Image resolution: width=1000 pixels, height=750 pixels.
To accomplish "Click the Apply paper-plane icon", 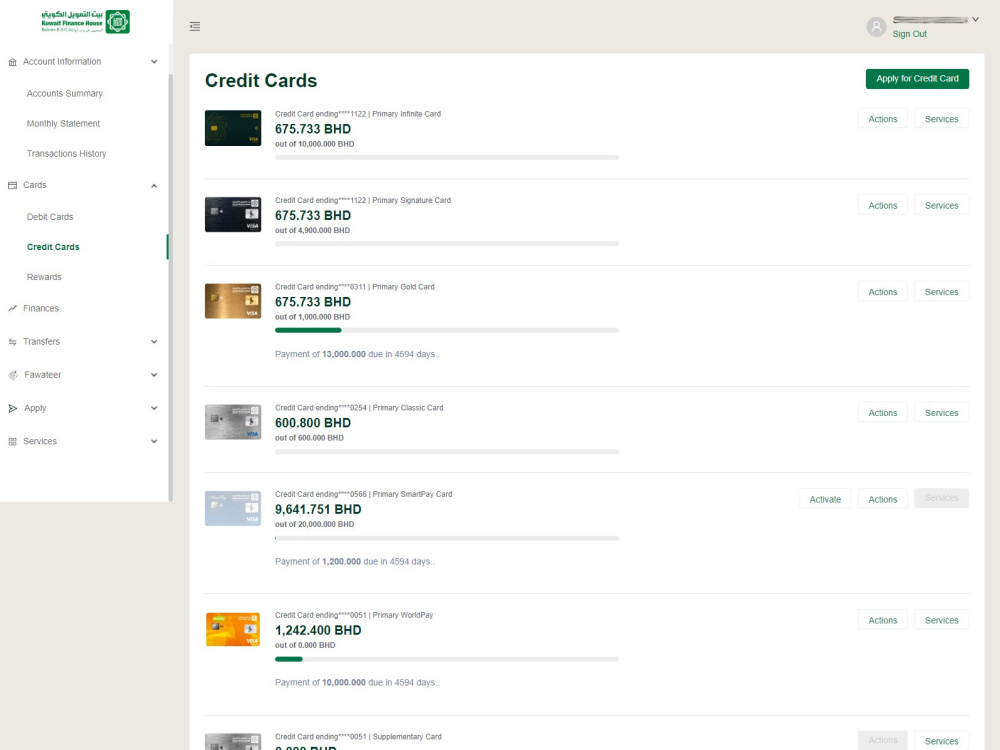I will tap(13, 408).
